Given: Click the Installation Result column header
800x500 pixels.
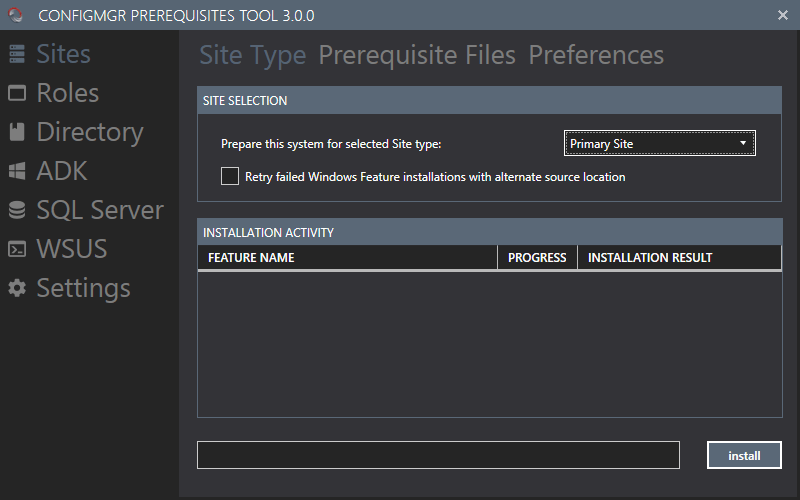Looking at the screenshot, I should [679, 258].
